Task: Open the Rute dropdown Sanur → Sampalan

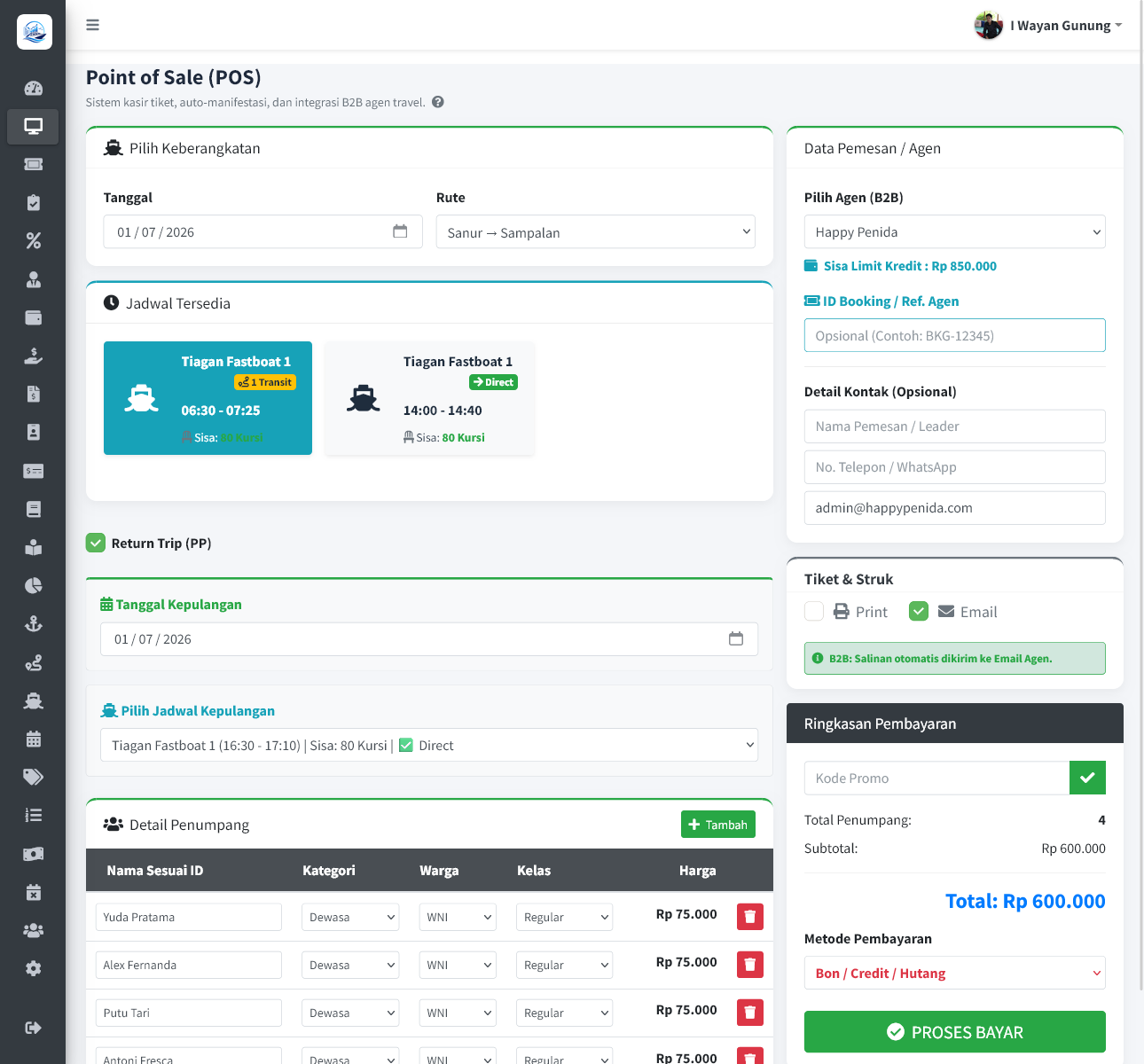Action: click(x=596, y=232)
